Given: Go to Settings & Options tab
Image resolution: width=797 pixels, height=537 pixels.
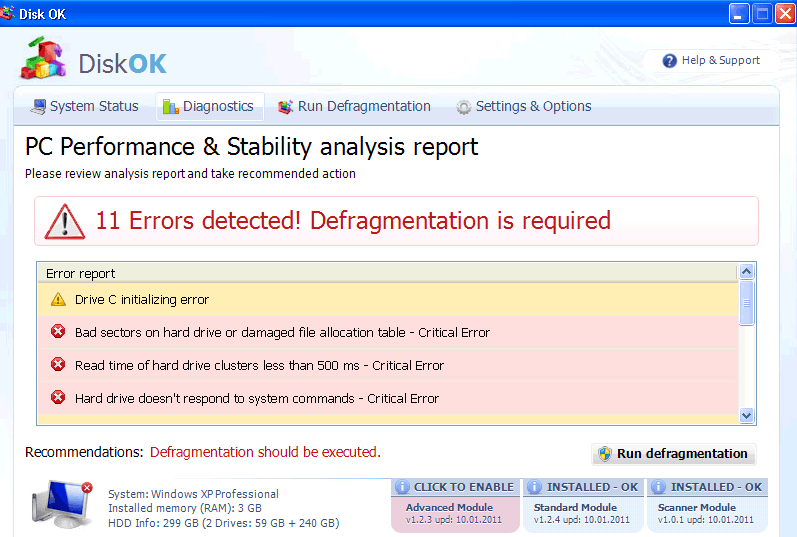Looking at the screenshot, I should tap(523, 106).
